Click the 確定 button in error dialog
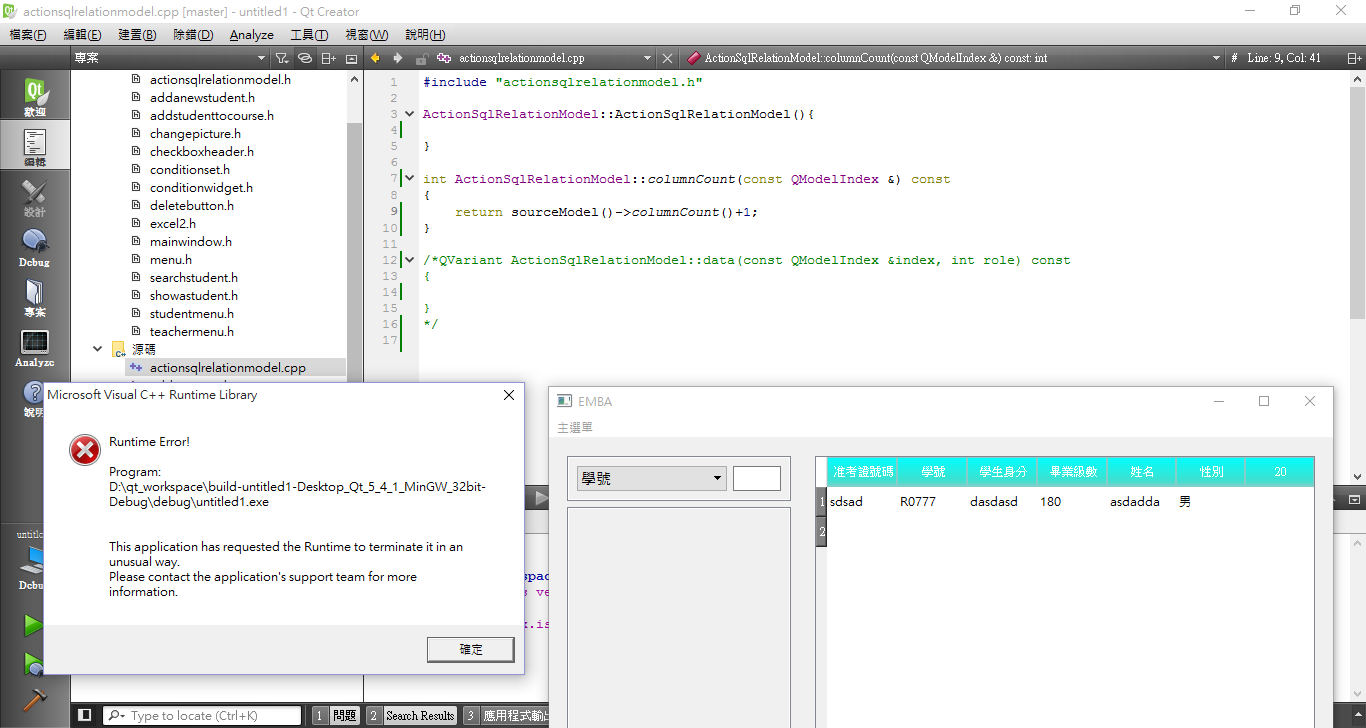1366x728 pixels. coord(471,650)
